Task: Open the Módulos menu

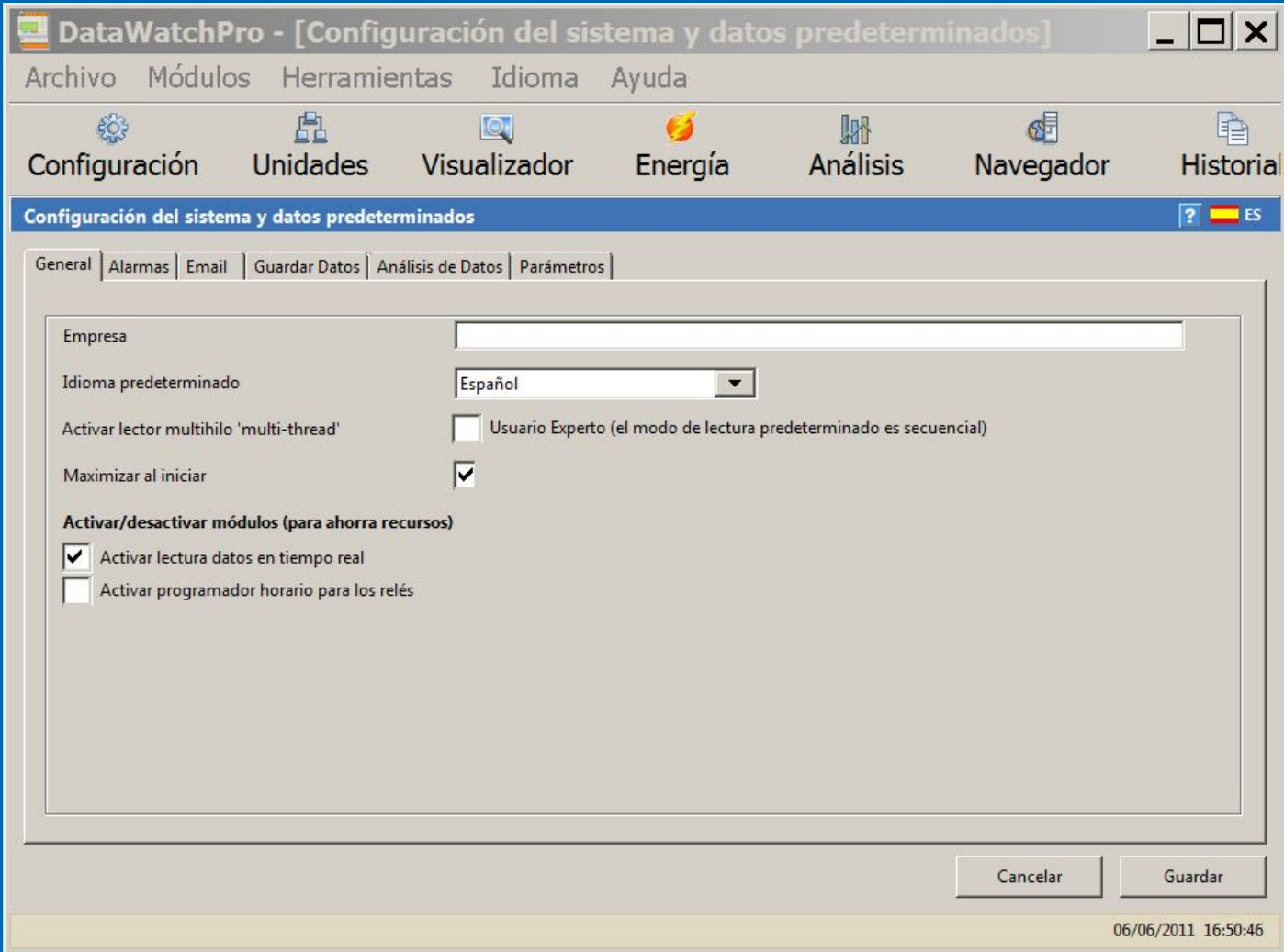Action: [198, 78]
